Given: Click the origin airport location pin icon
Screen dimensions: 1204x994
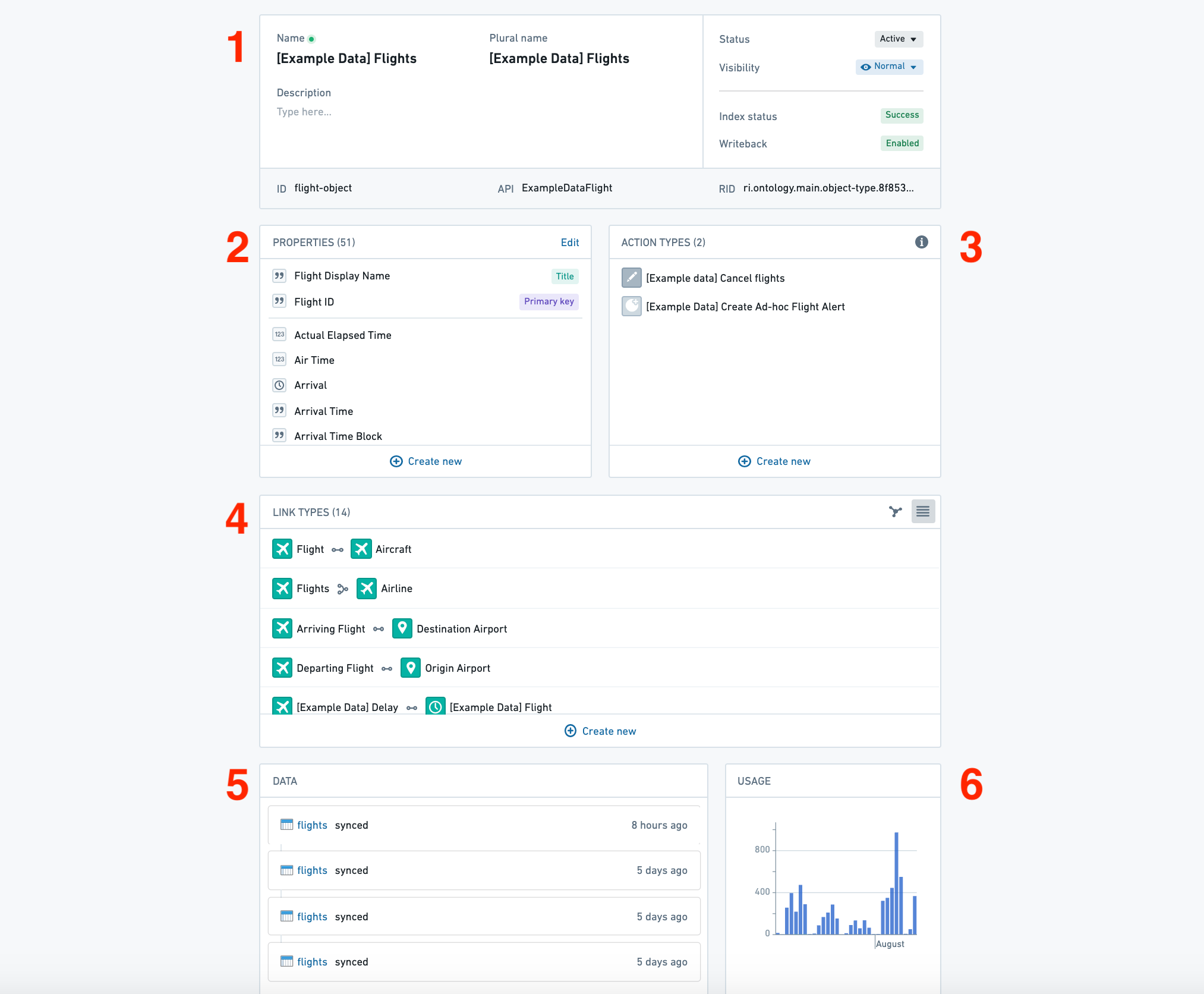Looking at the screenshot, I should (409, 668).
